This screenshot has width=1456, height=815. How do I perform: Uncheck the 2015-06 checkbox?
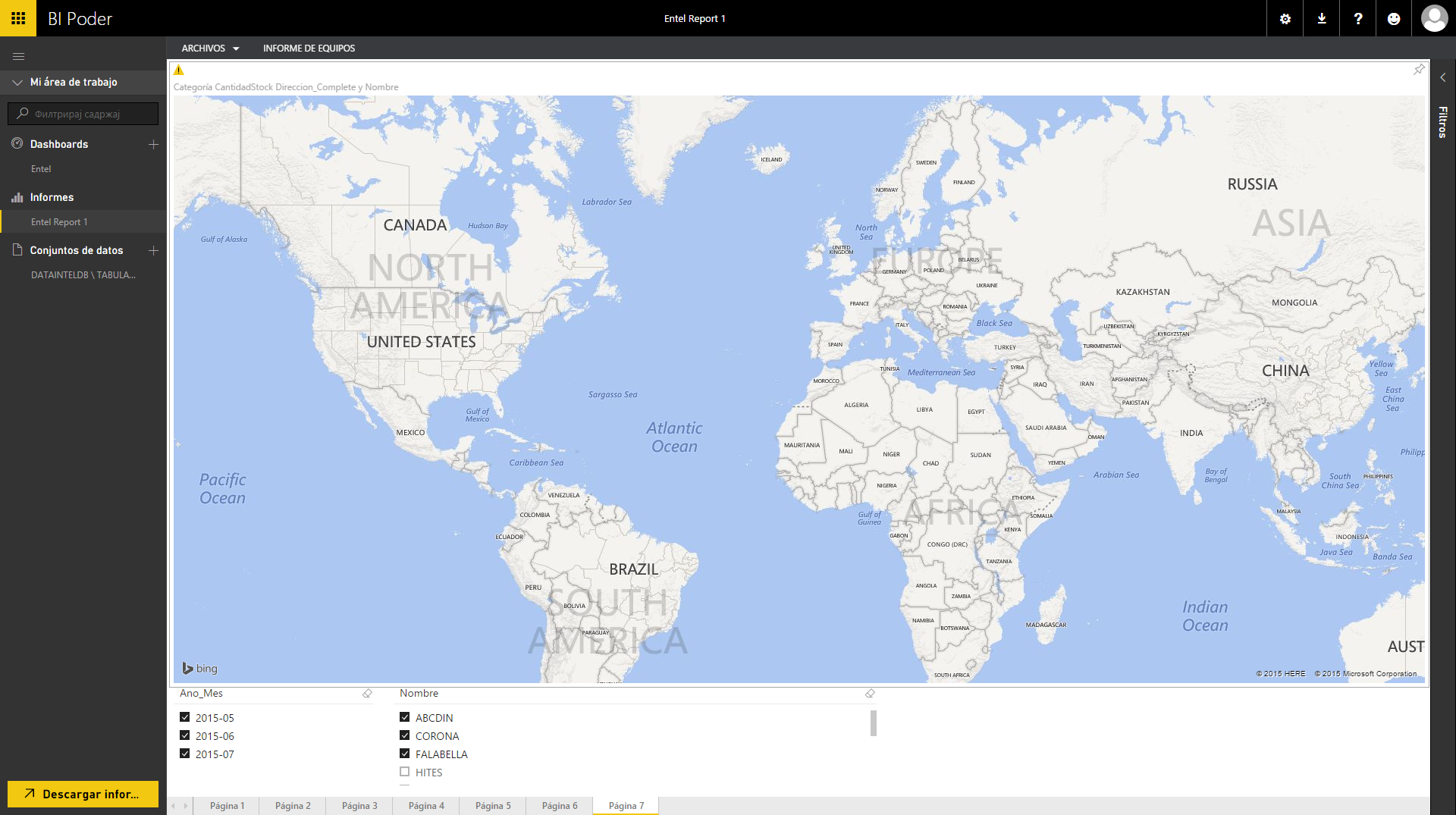184,735
